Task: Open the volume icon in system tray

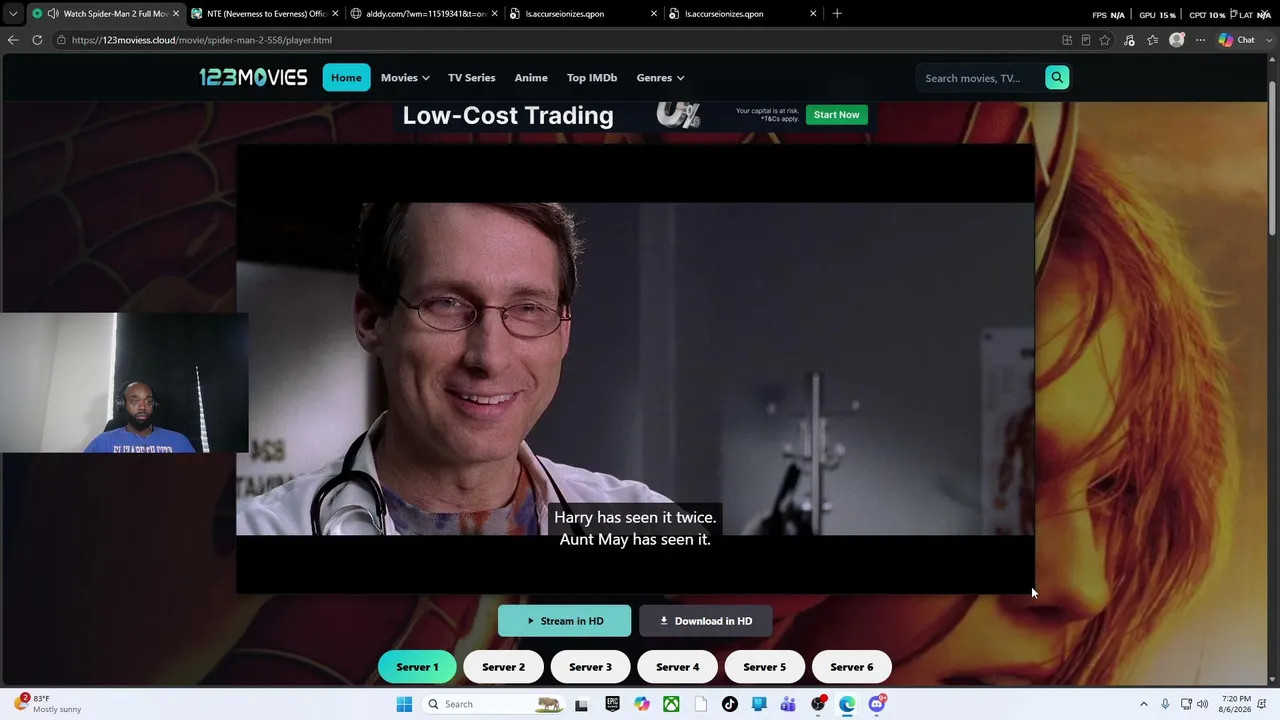Action: pyautogui.click(x=1202, y=704)
